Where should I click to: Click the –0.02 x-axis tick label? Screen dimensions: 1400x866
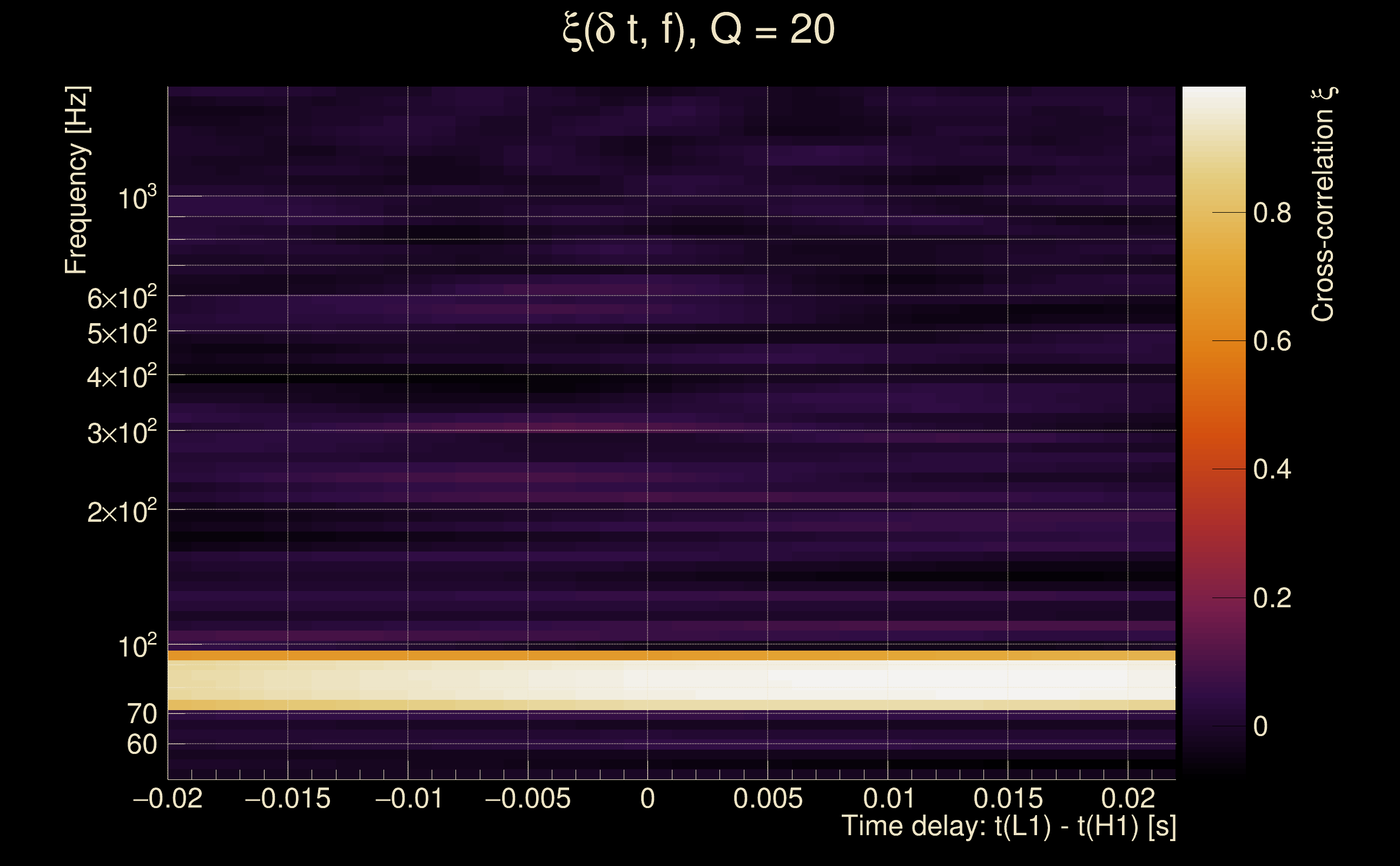pyautogui.click(x=168, y=799)
